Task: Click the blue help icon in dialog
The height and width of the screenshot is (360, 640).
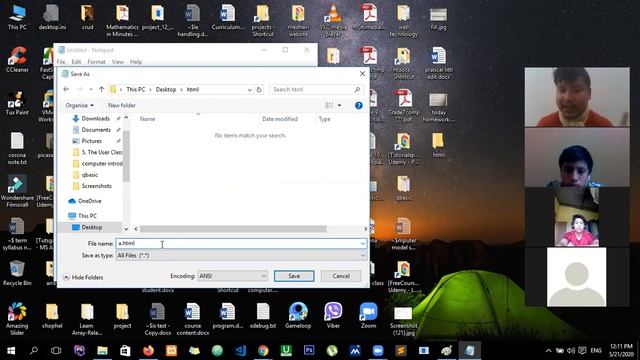Action: click(358, 106)
